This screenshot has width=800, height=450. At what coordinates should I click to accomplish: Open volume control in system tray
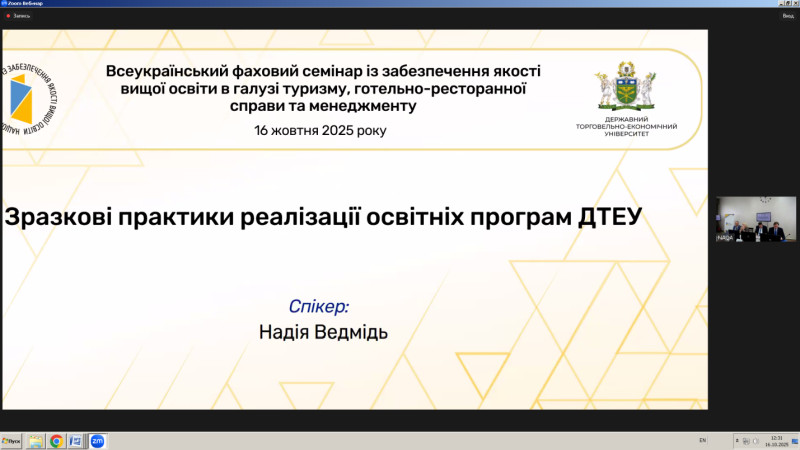(x=755, y=440)
